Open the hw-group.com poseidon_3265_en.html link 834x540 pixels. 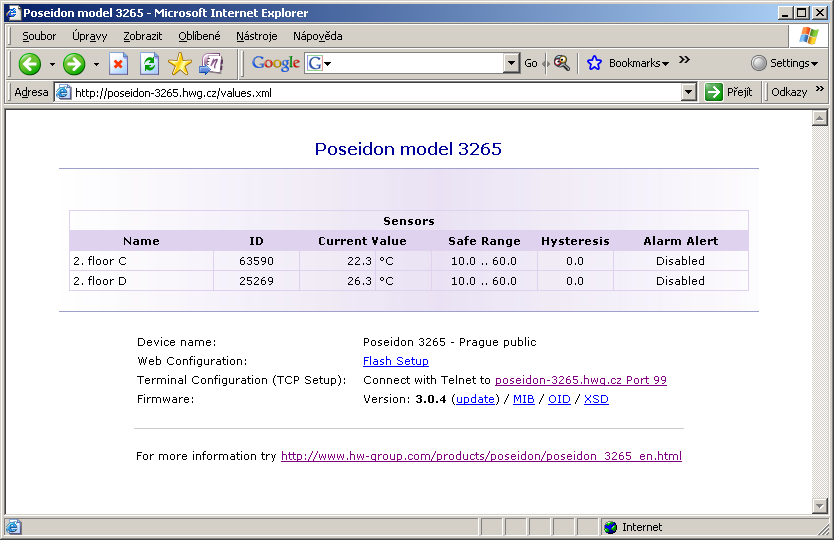pyautogui.click(x=481, y=456)
